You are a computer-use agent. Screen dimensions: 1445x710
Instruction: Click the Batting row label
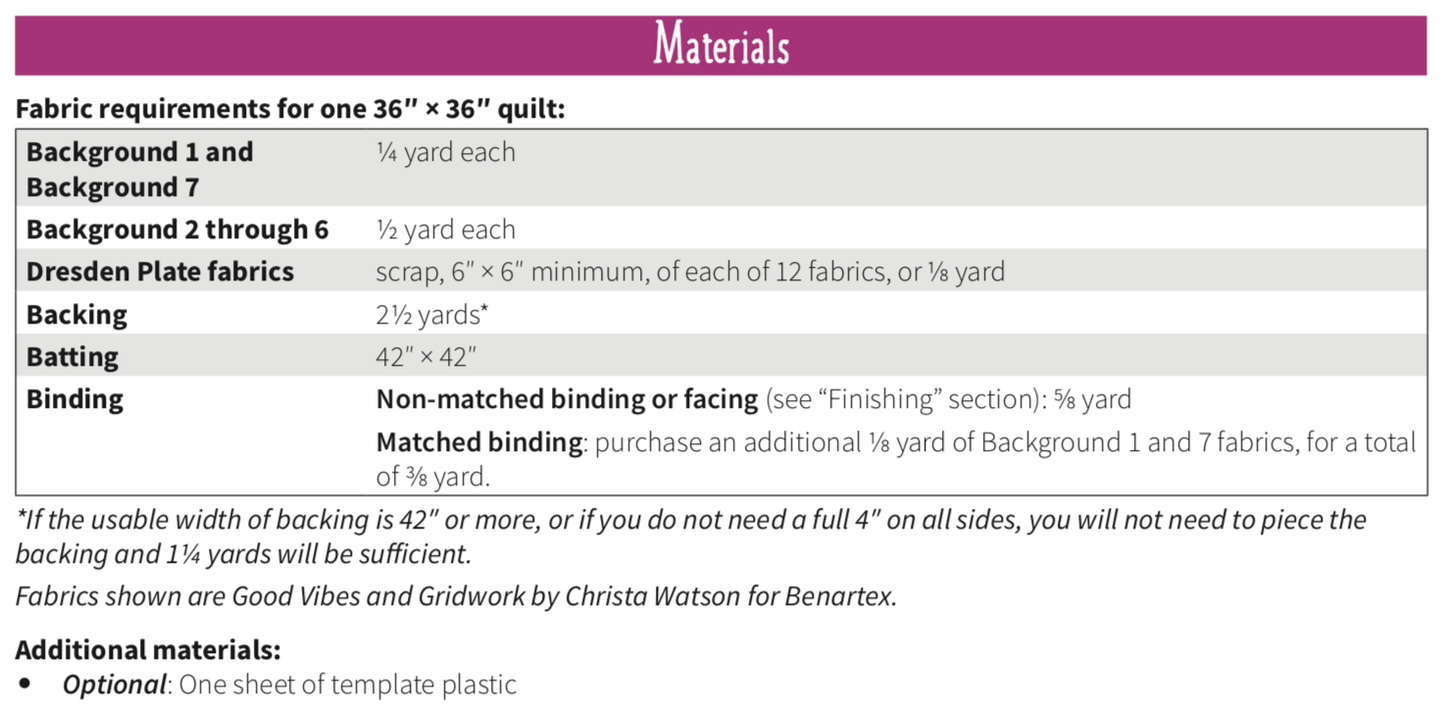[72, 357]
